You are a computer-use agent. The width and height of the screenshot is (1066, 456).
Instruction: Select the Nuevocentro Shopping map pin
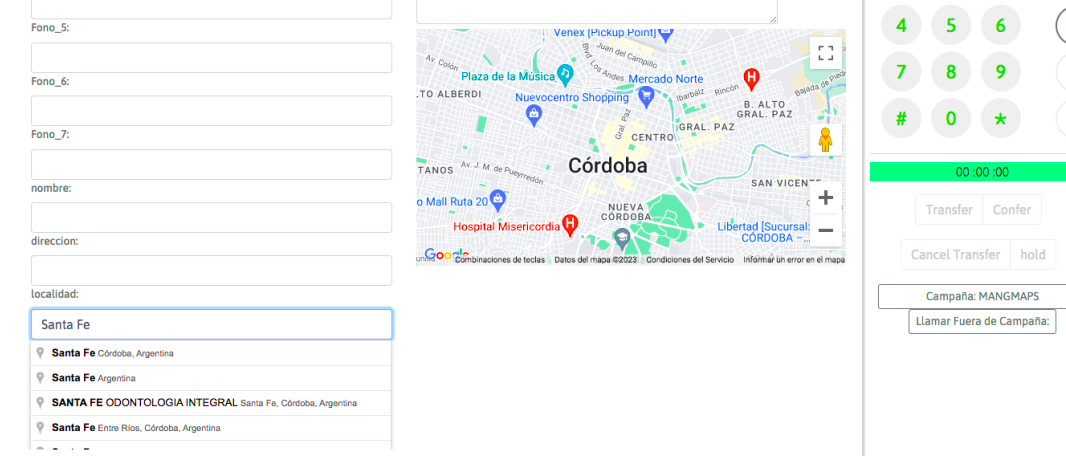(534, 114)
